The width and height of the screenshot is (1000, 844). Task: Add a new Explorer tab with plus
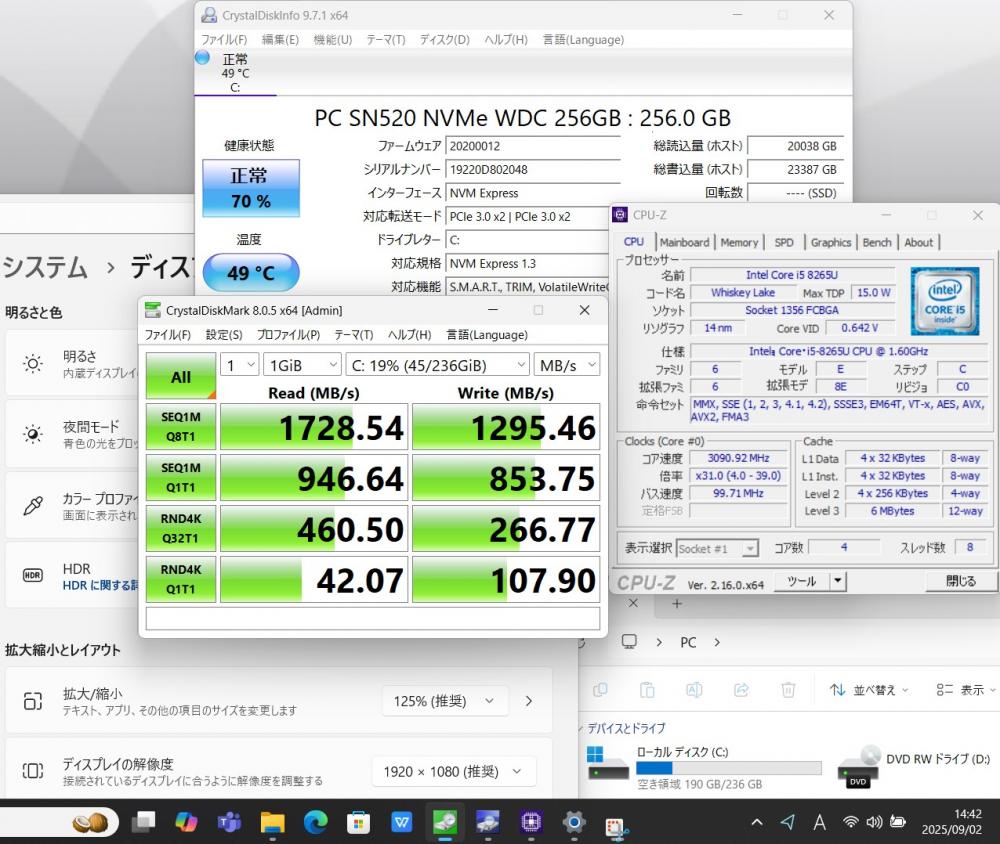[x=677, y=603]
